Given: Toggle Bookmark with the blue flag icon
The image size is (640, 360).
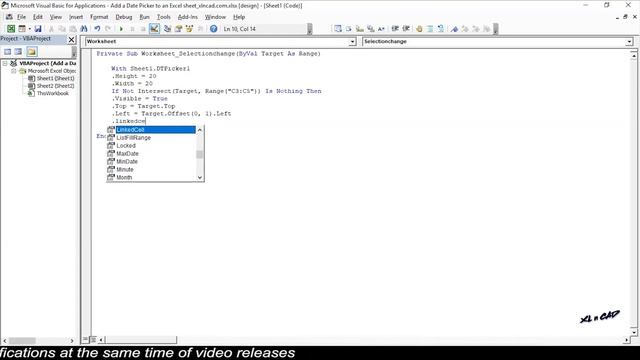Looking at the screenshot, I should pyautogui.click(x=454, y=29).
